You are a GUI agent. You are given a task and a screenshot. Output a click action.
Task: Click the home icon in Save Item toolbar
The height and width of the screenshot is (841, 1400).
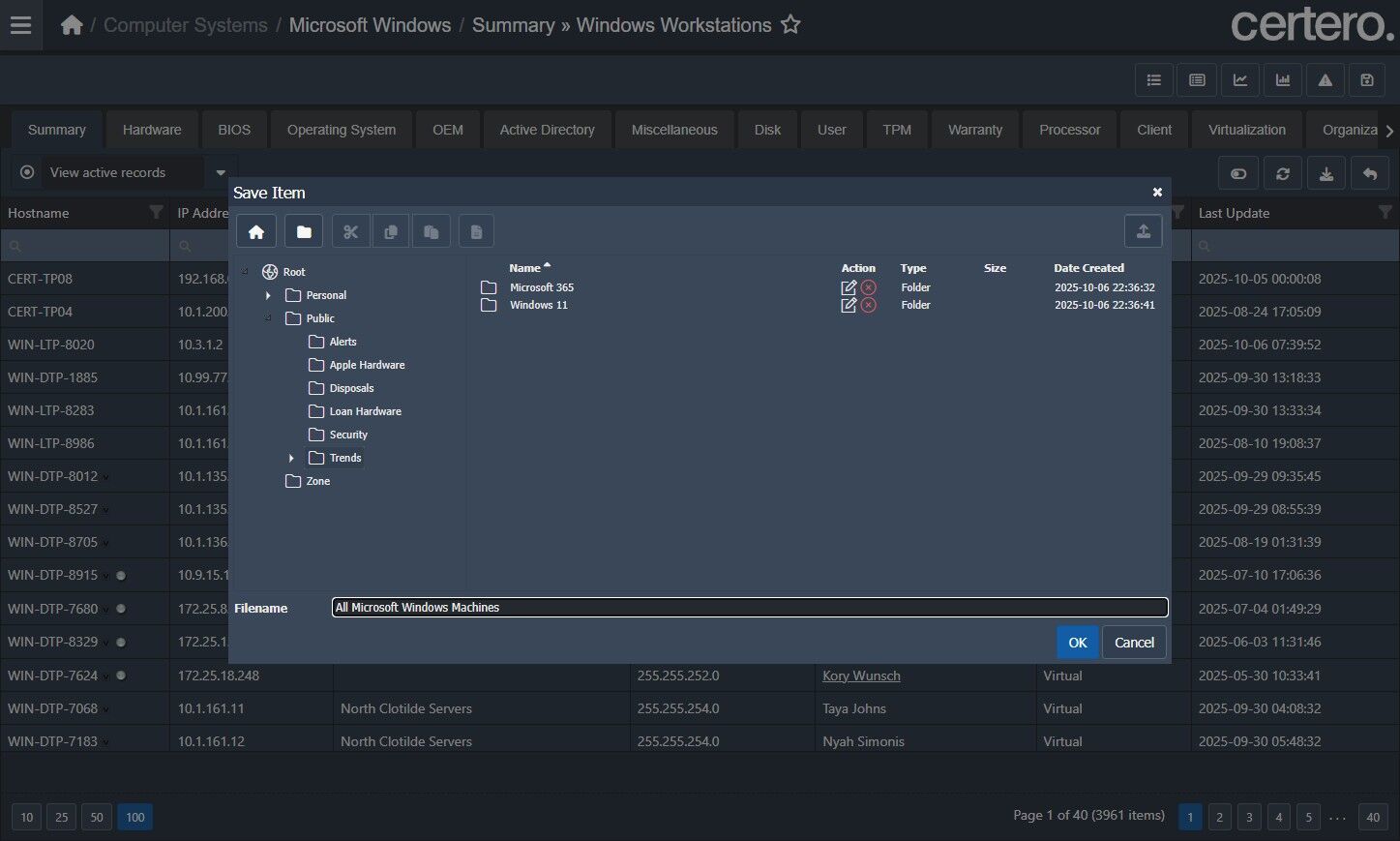pyautogui.click(x=256, y=231)
